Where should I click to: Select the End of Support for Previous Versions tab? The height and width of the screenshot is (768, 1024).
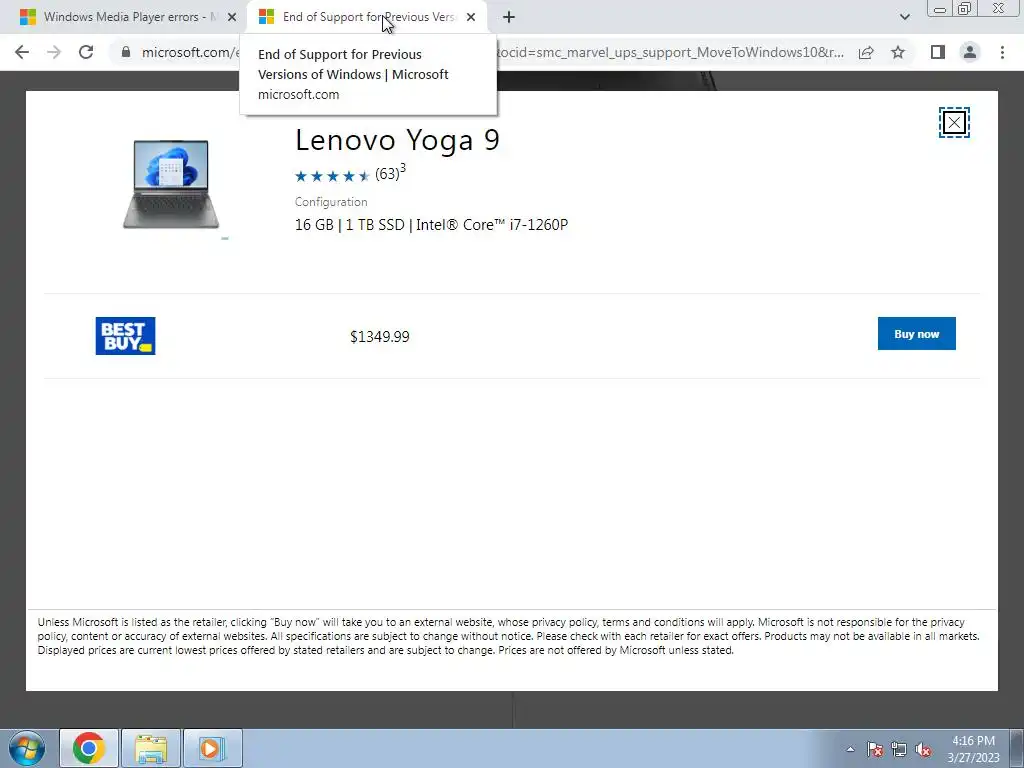pyautogui.click(x=367, y=17)
